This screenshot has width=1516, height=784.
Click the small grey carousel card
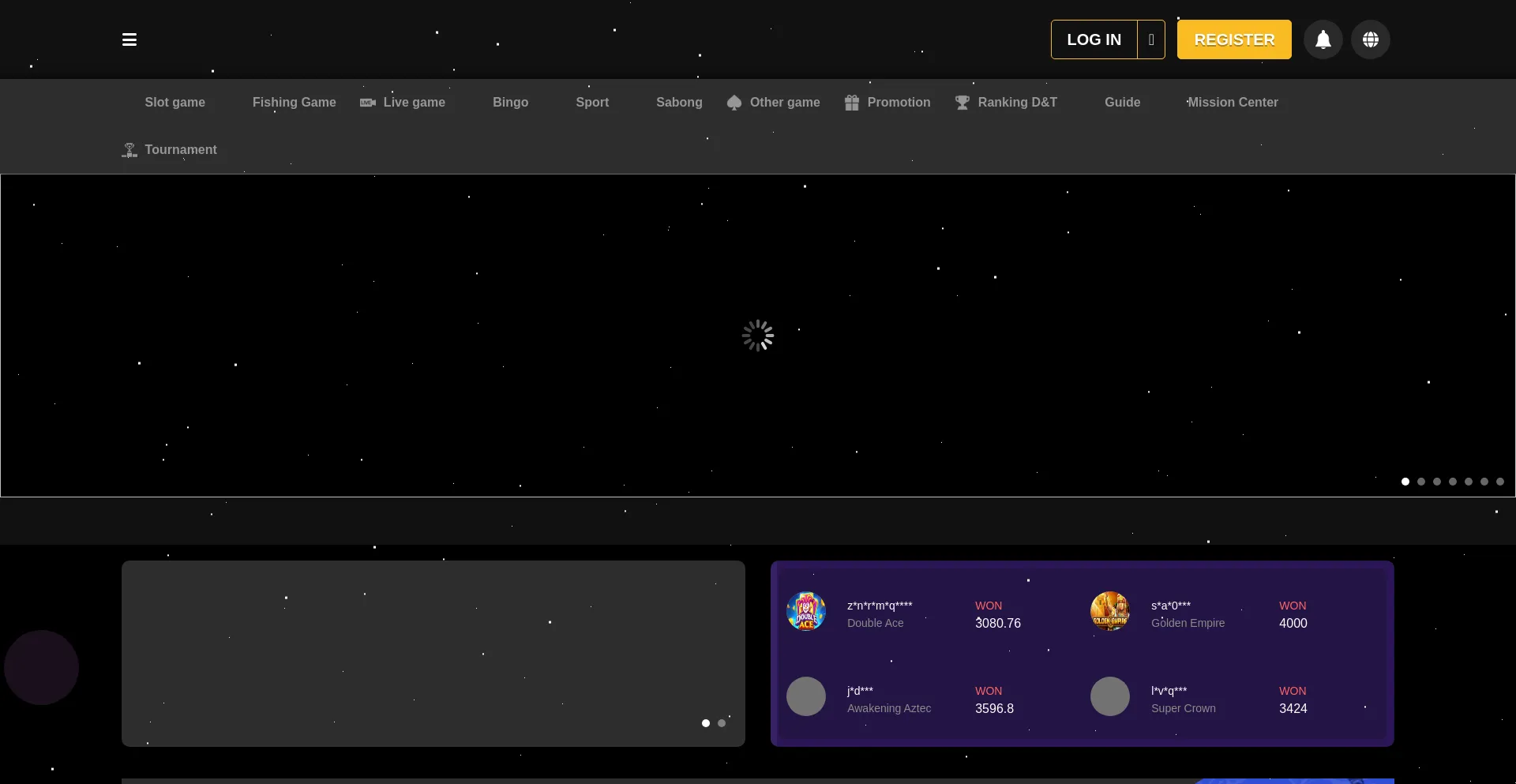433,654
